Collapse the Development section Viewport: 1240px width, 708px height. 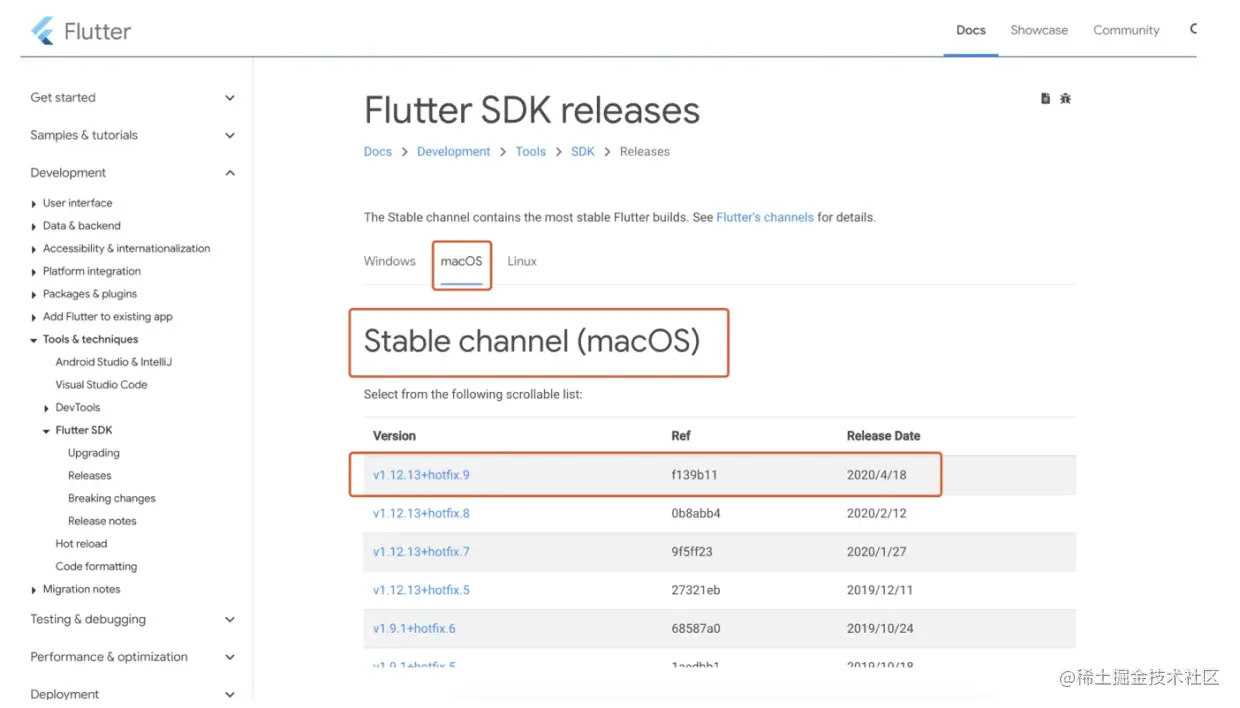tap(230, 173)
